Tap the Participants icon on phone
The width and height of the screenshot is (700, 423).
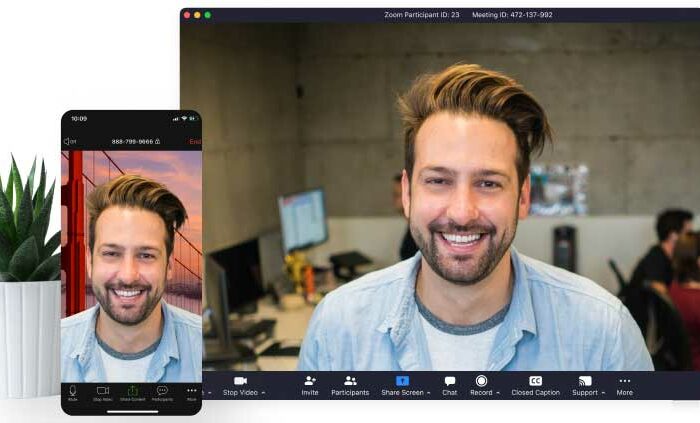pos(162,390)
